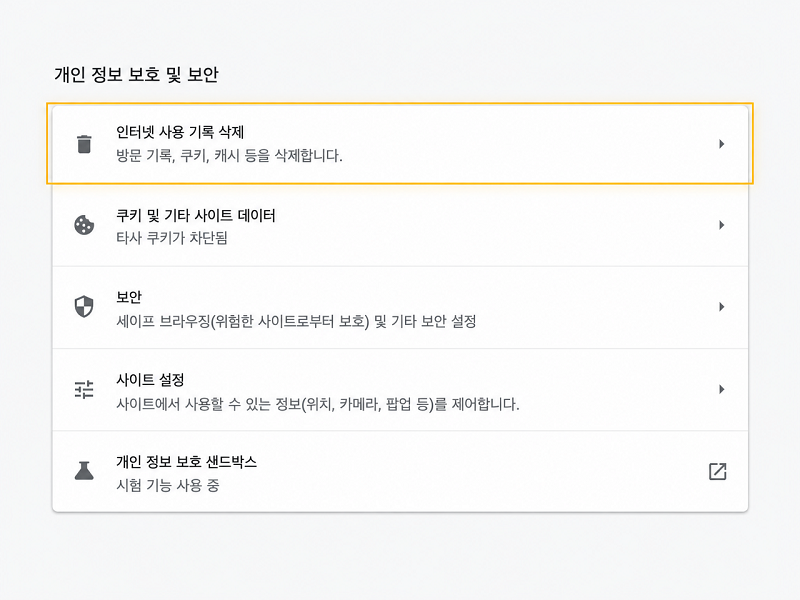
Task: Open the 보안 settings title
Action: [x=129, y=297]
